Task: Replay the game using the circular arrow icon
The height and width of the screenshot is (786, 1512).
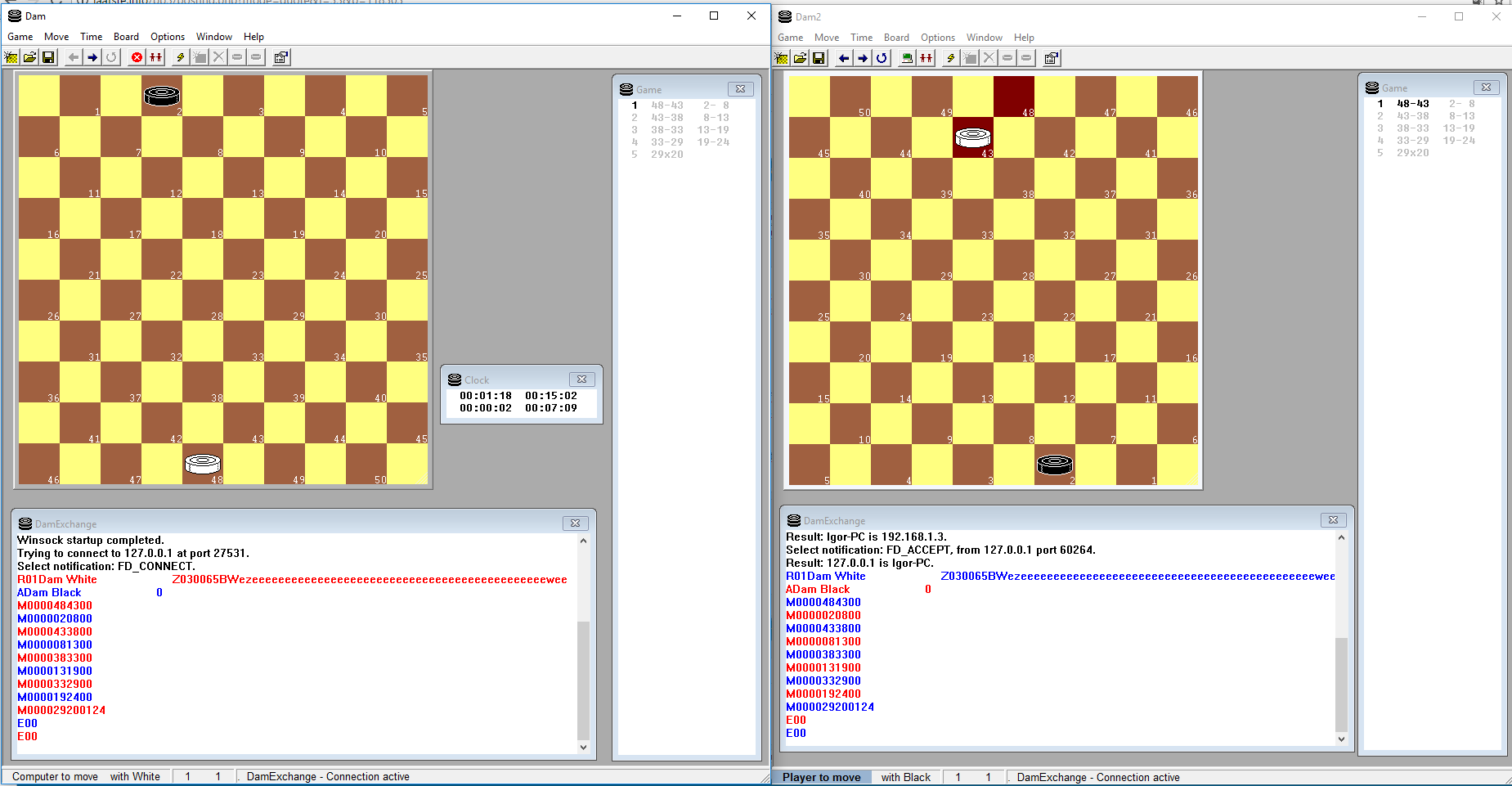Action: tap(111, 56)
